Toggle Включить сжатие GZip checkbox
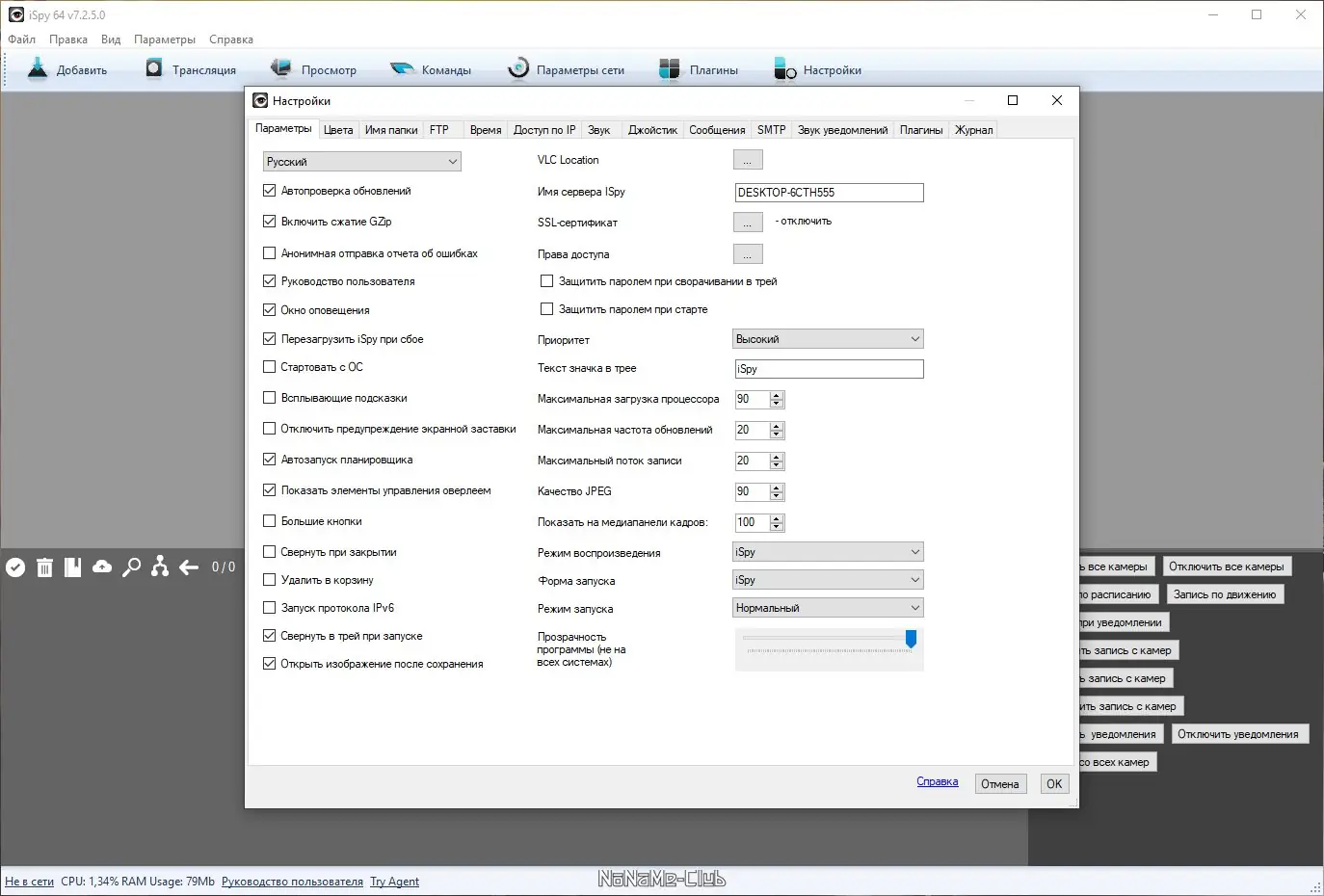The height and width of the screenshot is (896, 1324). point(270,222)
